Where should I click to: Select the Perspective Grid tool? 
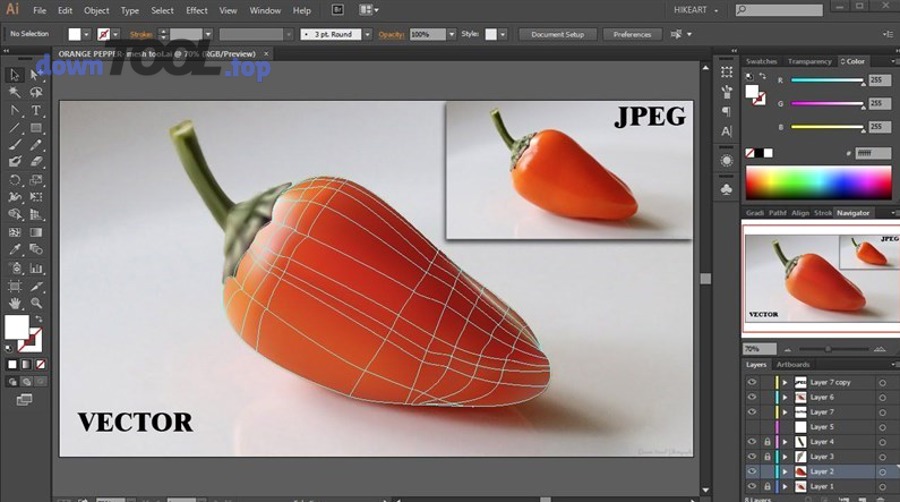pos(36,215)
